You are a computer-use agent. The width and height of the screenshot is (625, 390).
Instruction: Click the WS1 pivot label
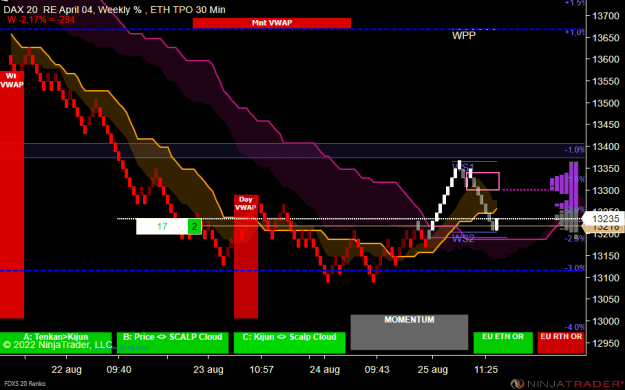tap(462, 167)
